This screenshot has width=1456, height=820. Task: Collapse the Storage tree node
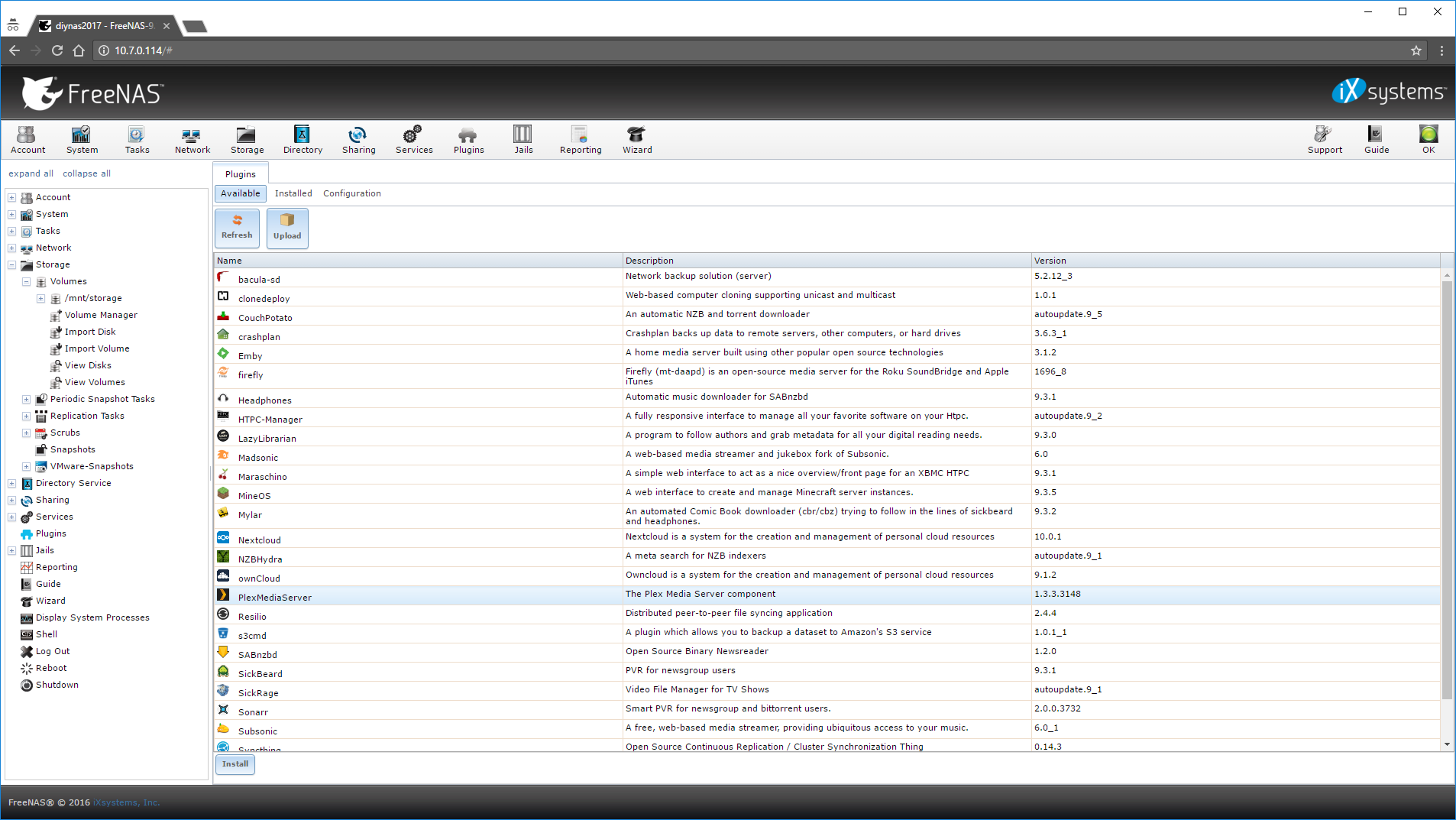(11, 264)
